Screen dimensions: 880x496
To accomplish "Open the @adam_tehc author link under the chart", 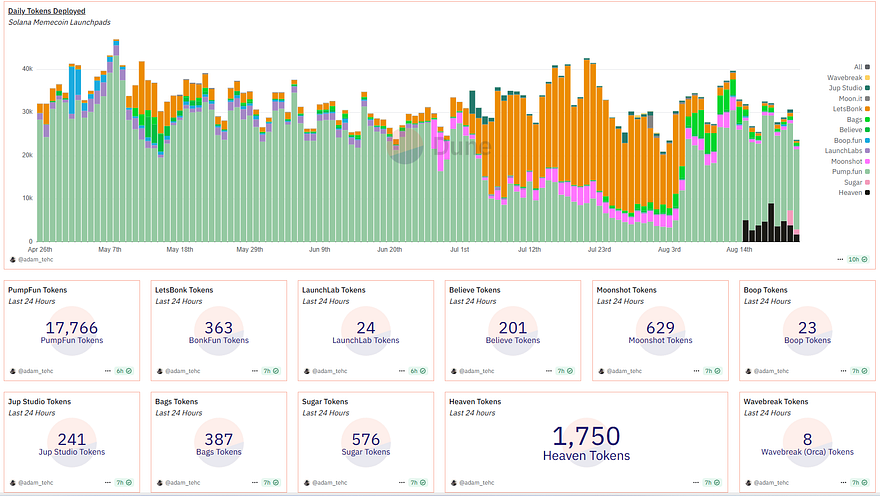I will coord(35,259).
